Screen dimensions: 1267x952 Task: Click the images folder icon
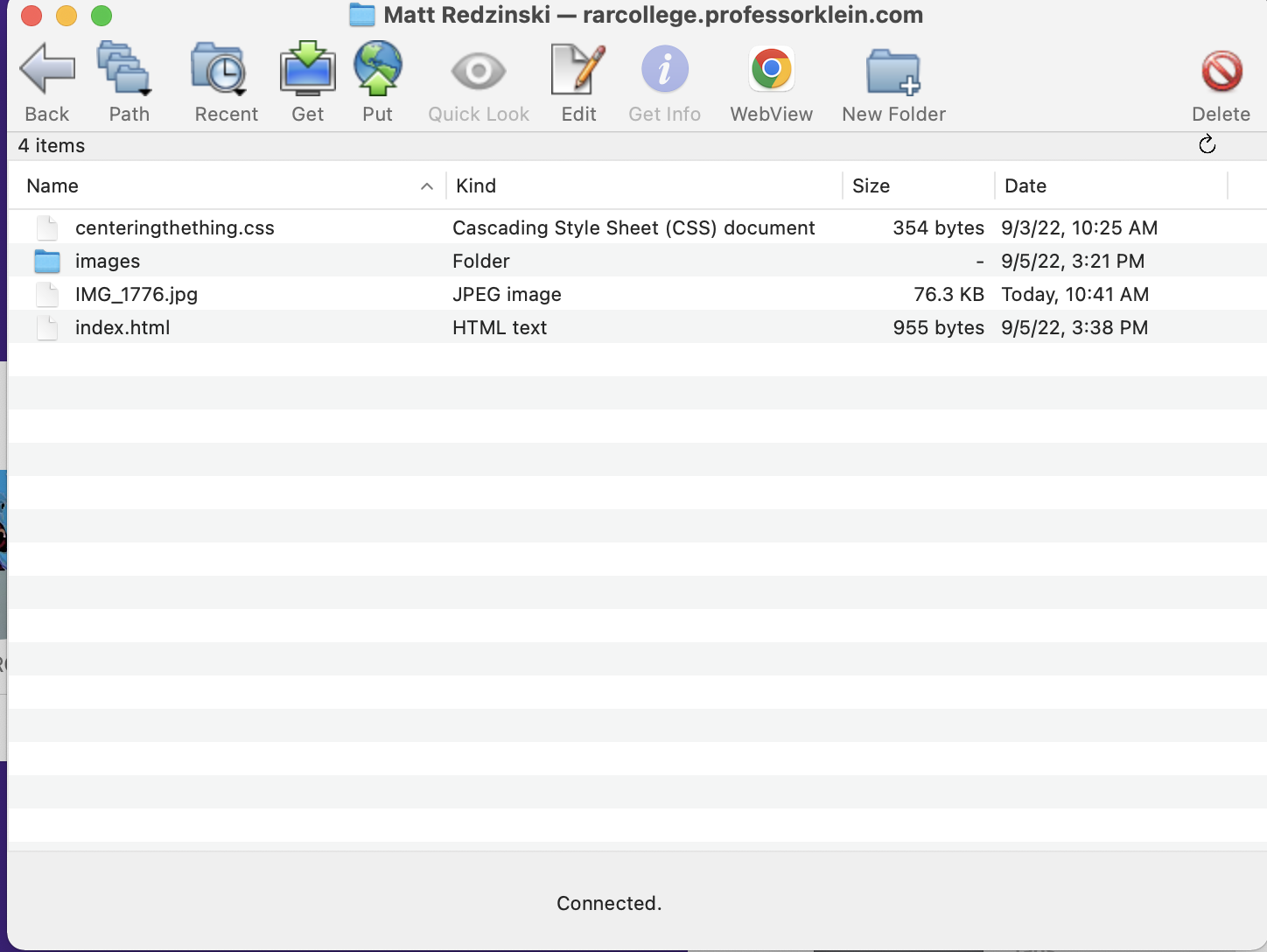pos(47,261)
